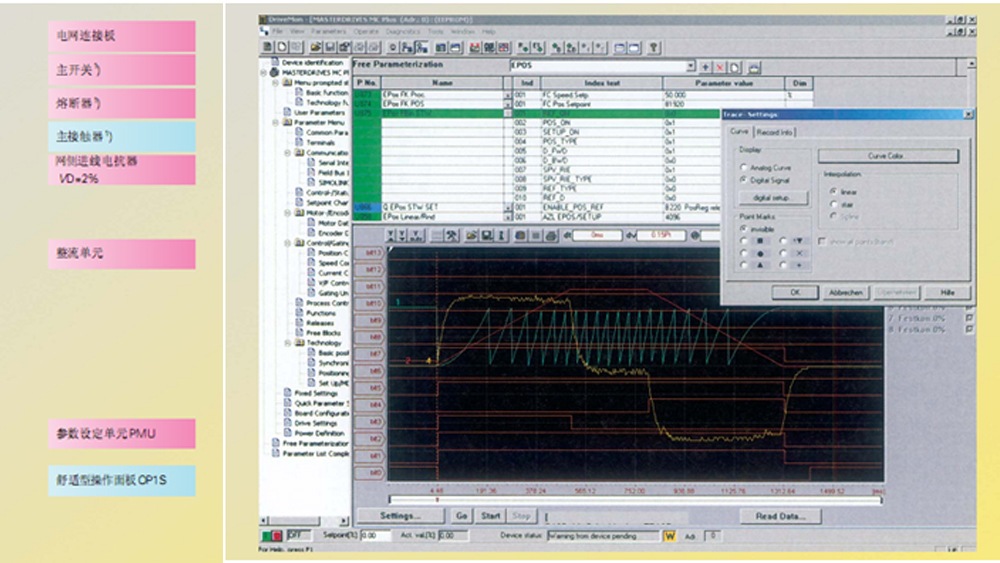
Task: Select invisible point marks option
Action: [744, 228]
